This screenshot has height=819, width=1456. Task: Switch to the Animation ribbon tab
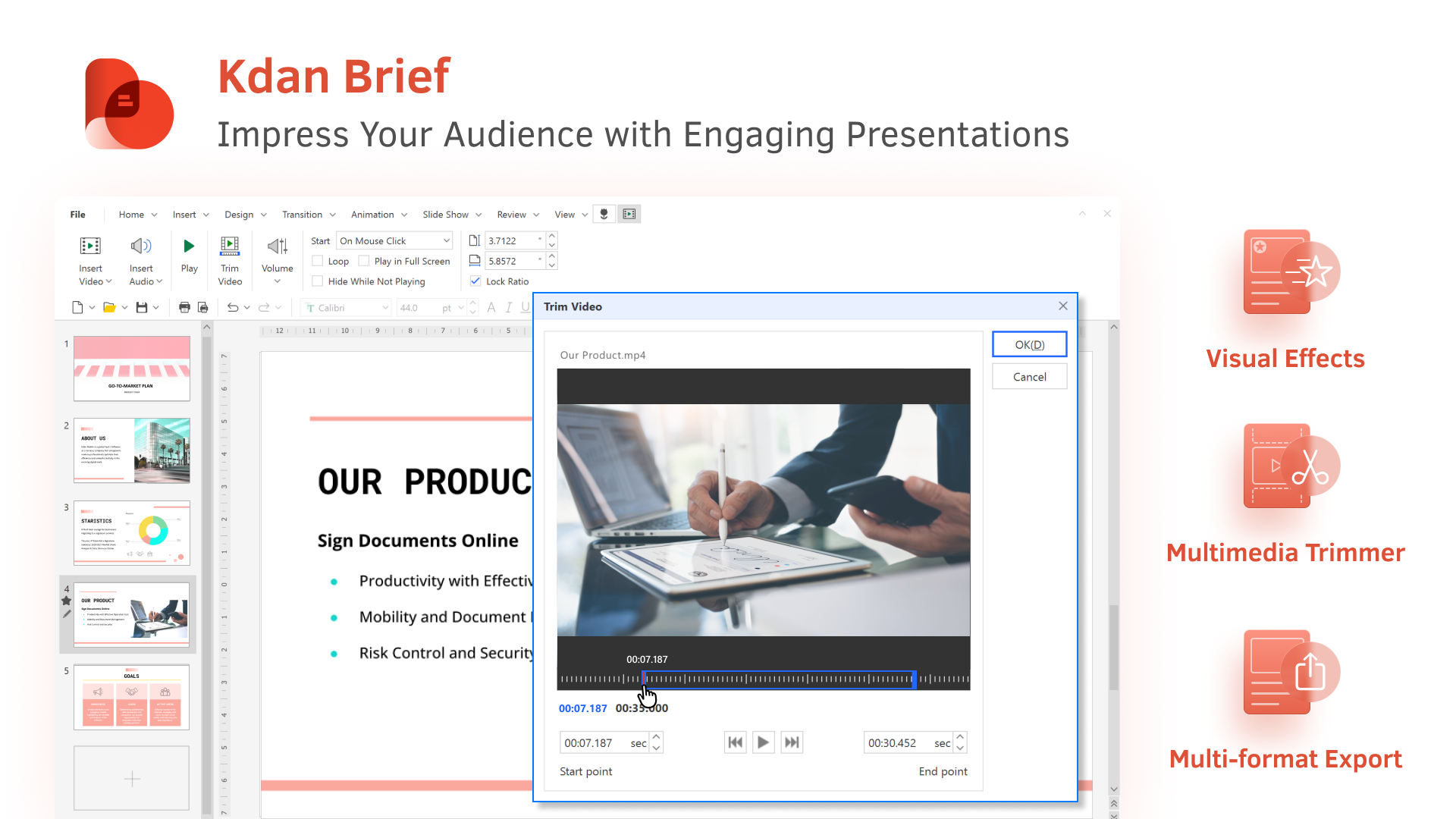point(373,215)
